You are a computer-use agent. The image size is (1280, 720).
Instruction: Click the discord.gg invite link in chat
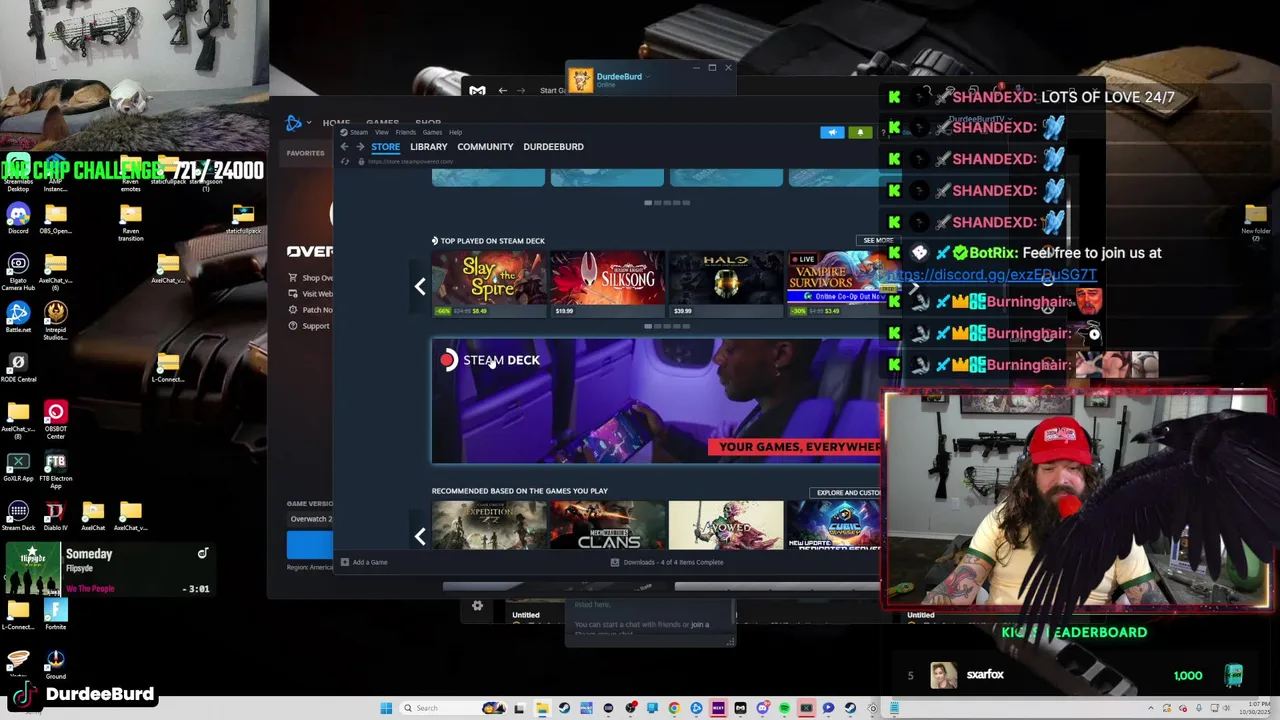pyautogui.click(x=990, y=275)
